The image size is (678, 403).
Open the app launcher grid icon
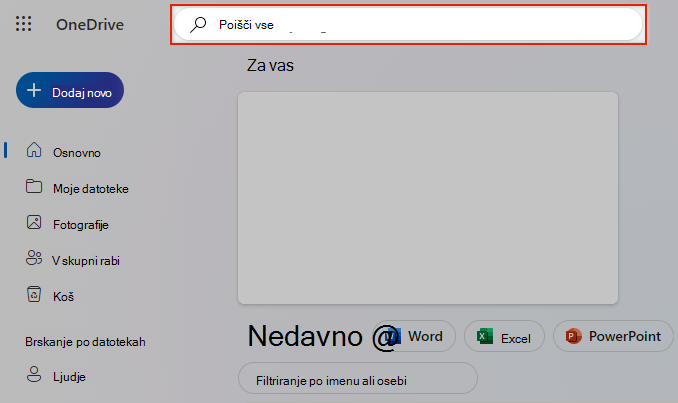coord(23,24)
